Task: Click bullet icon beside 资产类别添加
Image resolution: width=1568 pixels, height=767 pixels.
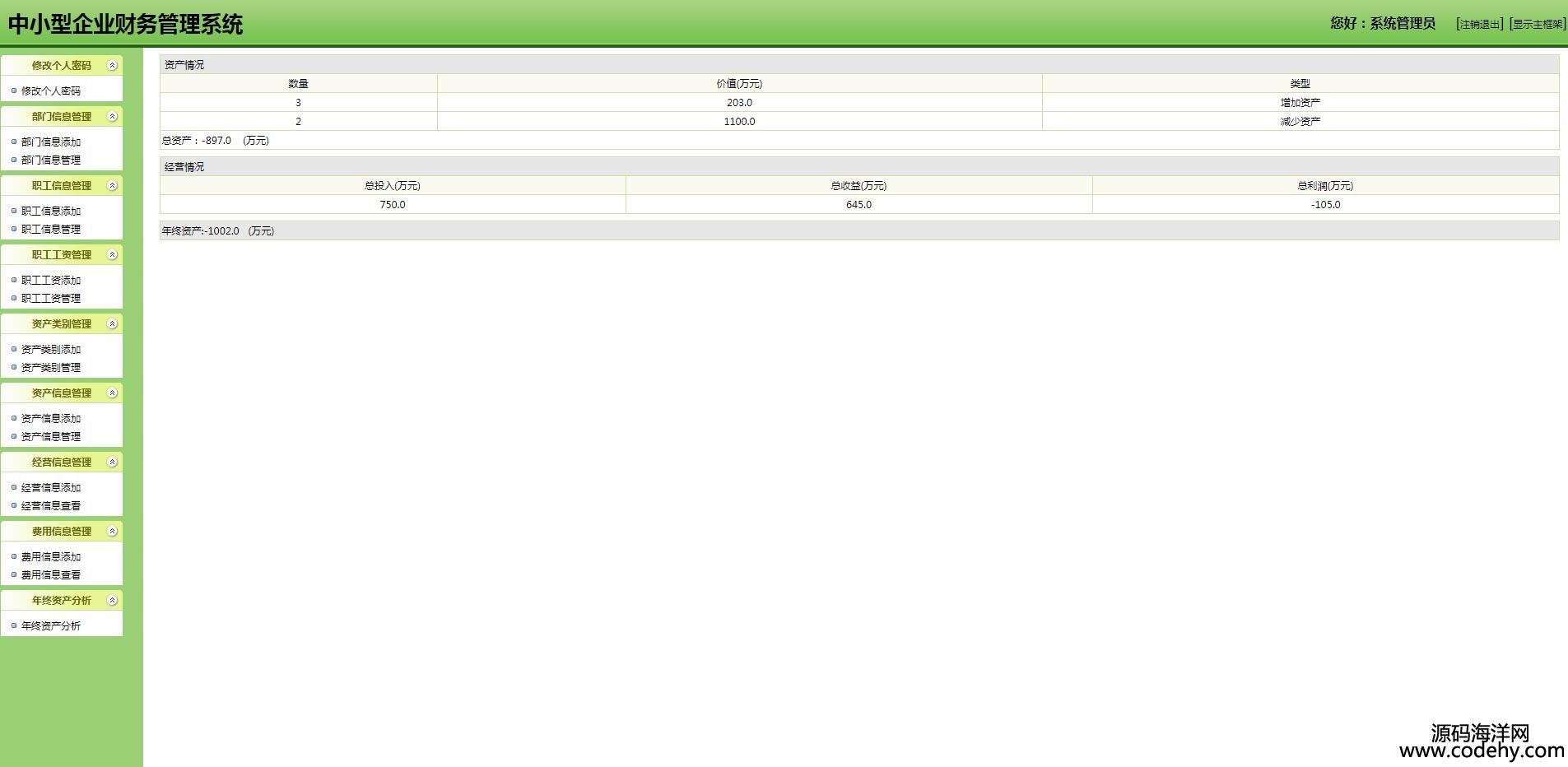Action: [x=14, y=349]
